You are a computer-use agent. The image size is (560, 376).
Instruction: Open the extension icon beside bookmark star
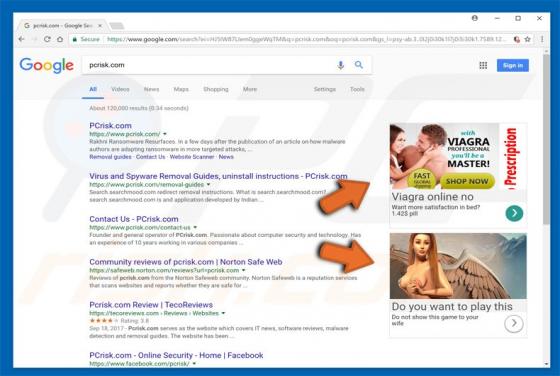pyautogui.click(x=516, y=39)
